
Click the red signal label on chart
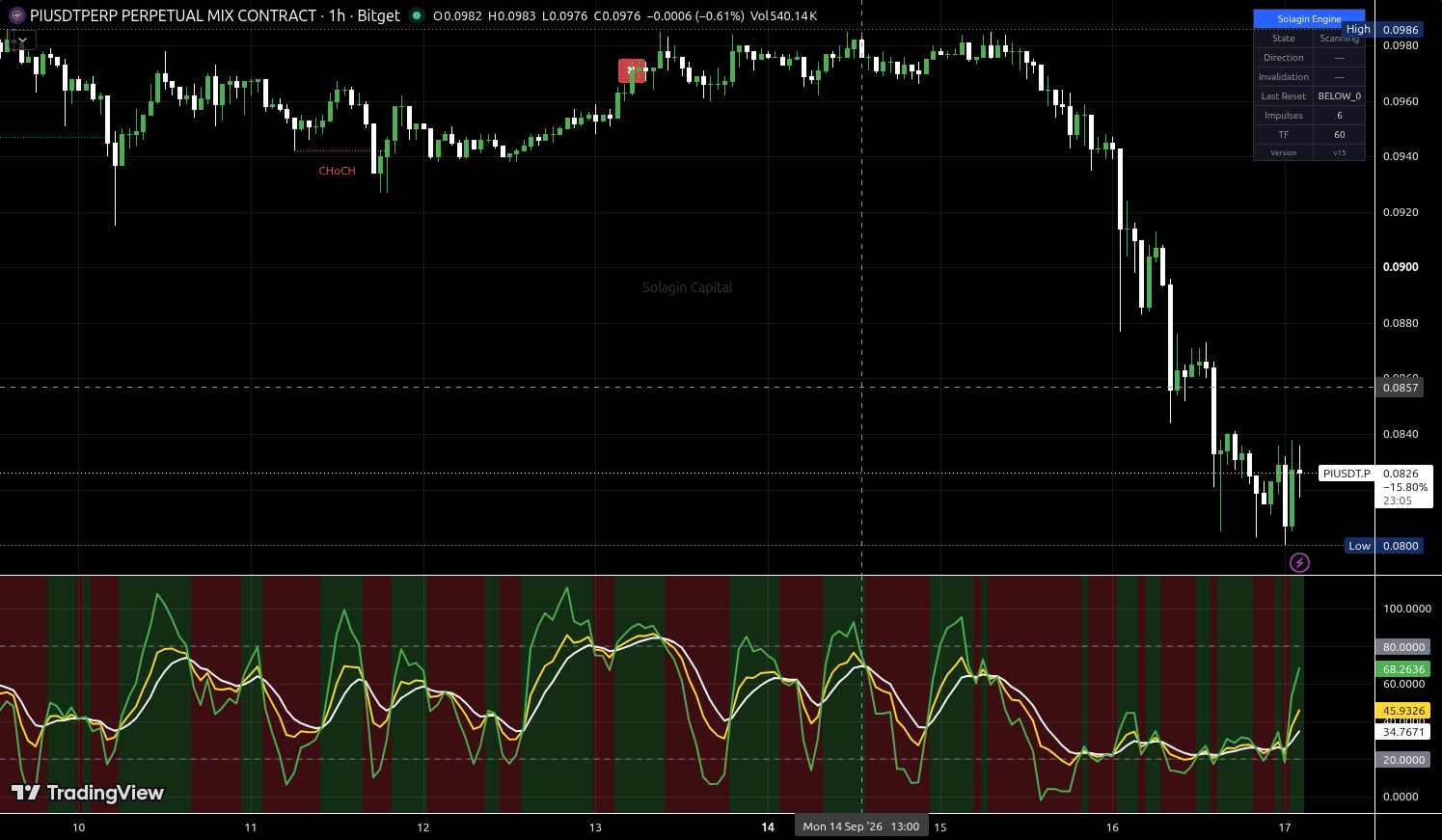click(632, 70)
